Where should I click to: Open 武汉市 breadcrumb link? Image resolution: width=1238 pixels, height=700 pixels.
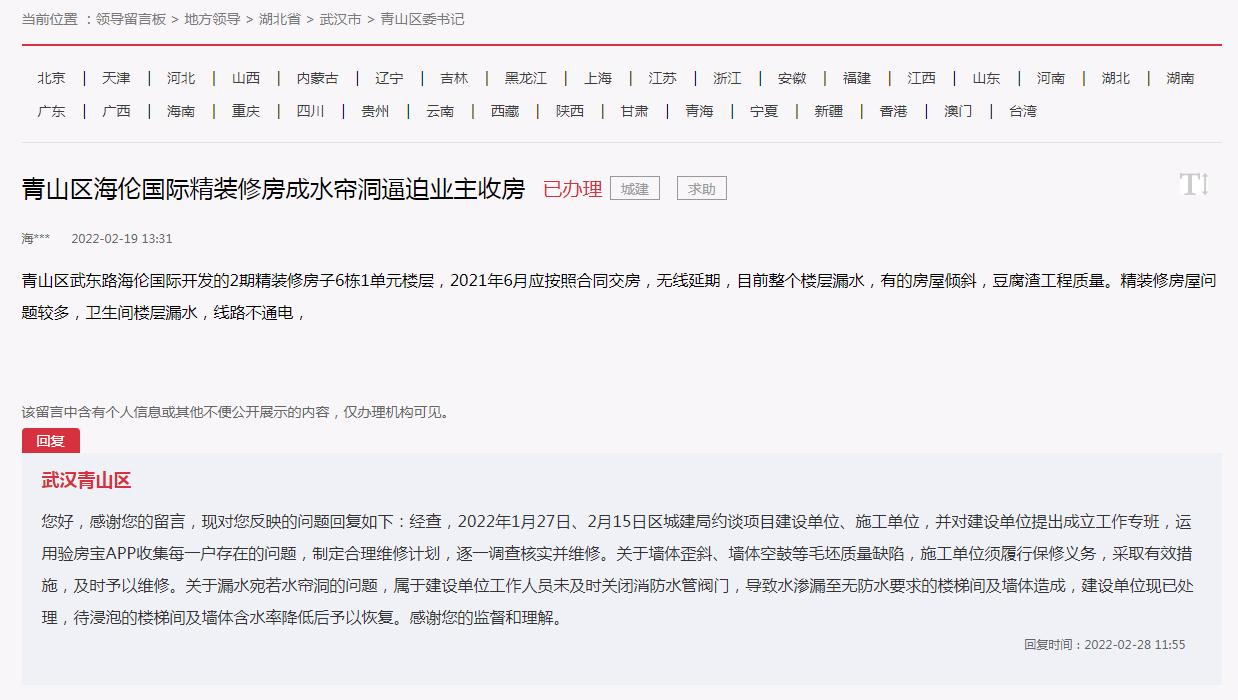point(340,19)
